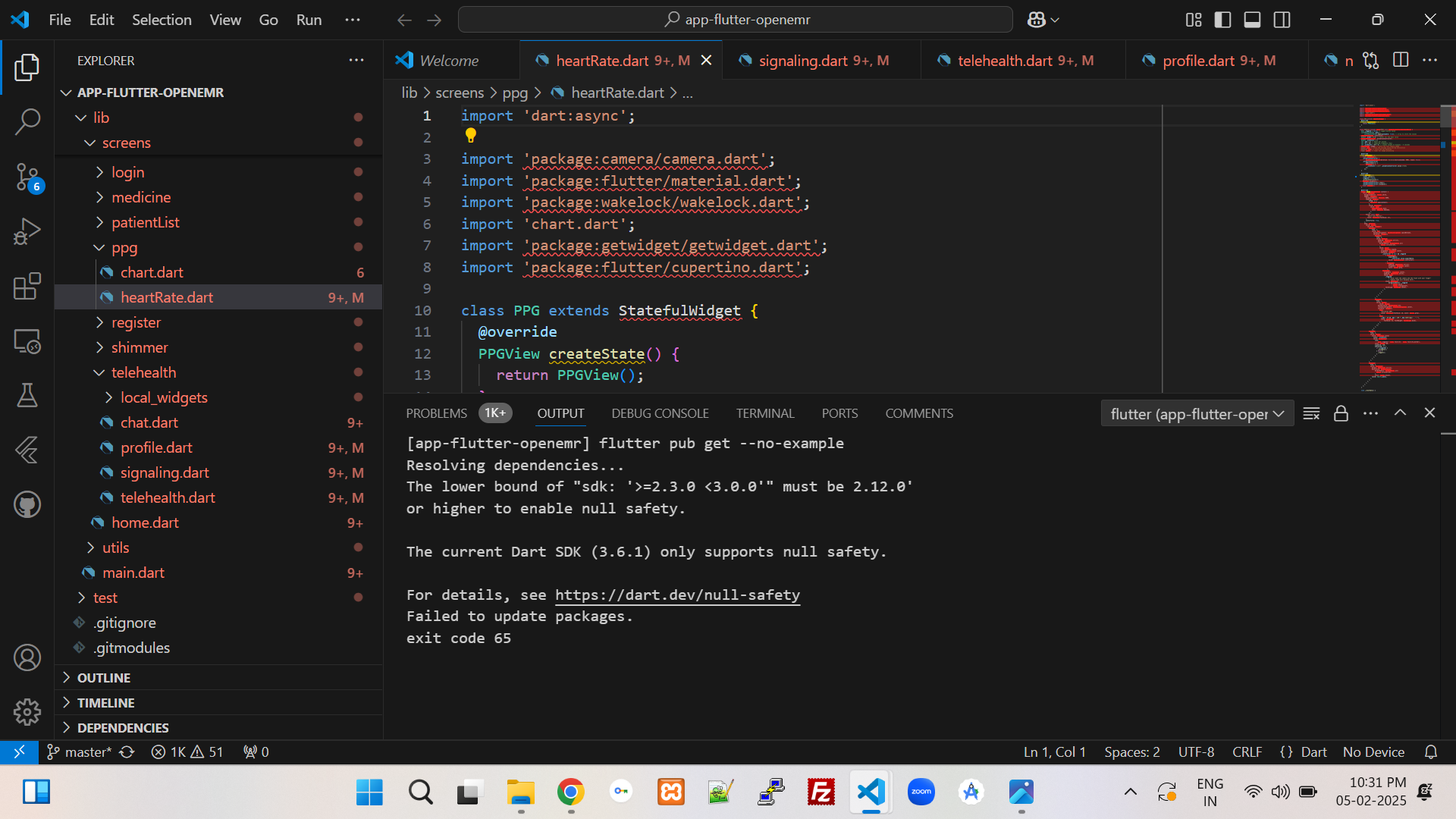Switch to signaling.dart editor tab
1456x819 pixels.
822,60
